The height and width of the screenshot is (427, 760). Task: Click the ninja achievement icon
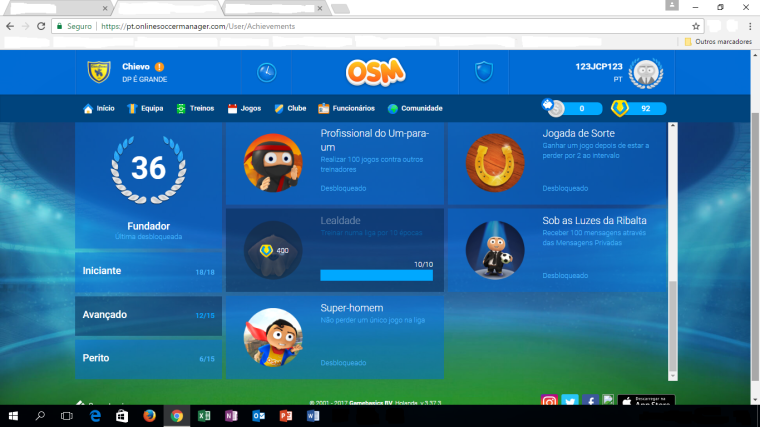click(273, 163)
